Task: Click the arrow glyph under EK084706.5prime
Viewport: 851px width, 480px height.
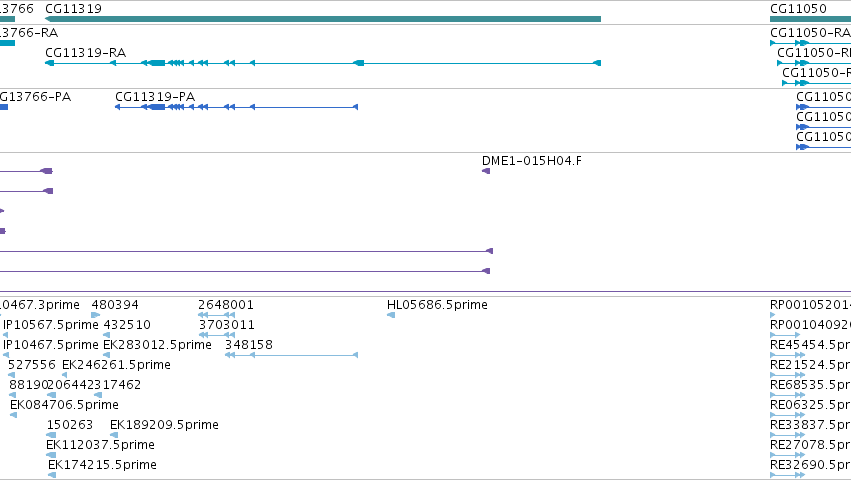Action: click(x=14, y=415)
